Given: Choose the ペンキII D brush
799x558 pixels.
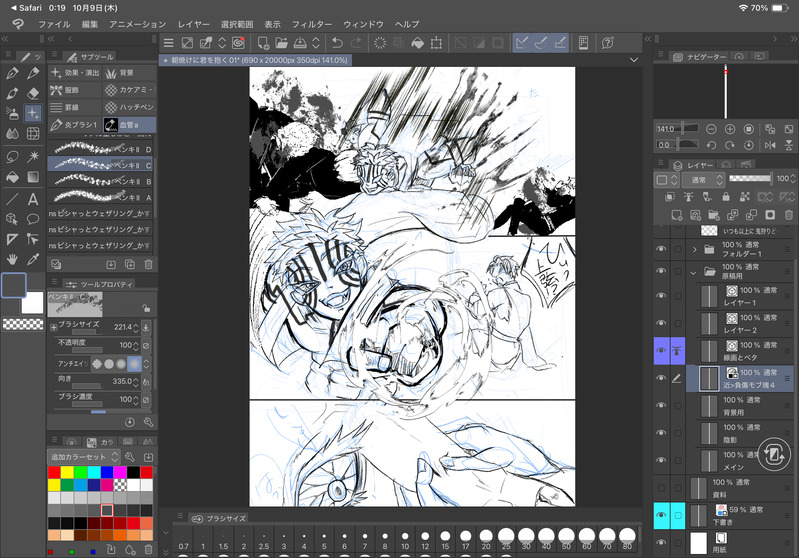Looking at the screenshot, I should (100, 149).
